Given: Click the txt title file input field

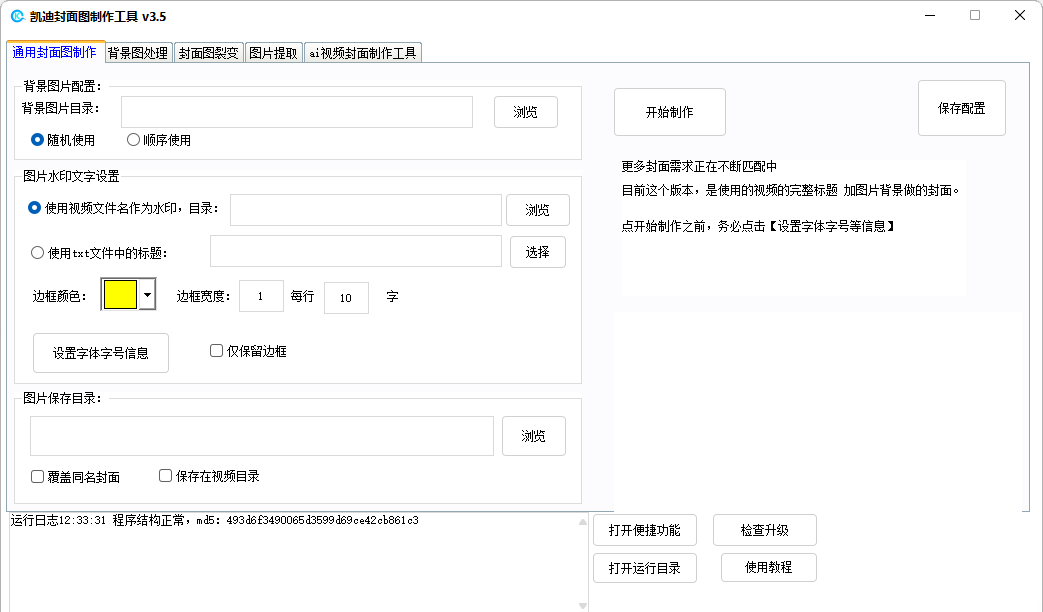Looking at the screenshot, I should point(356,251).
